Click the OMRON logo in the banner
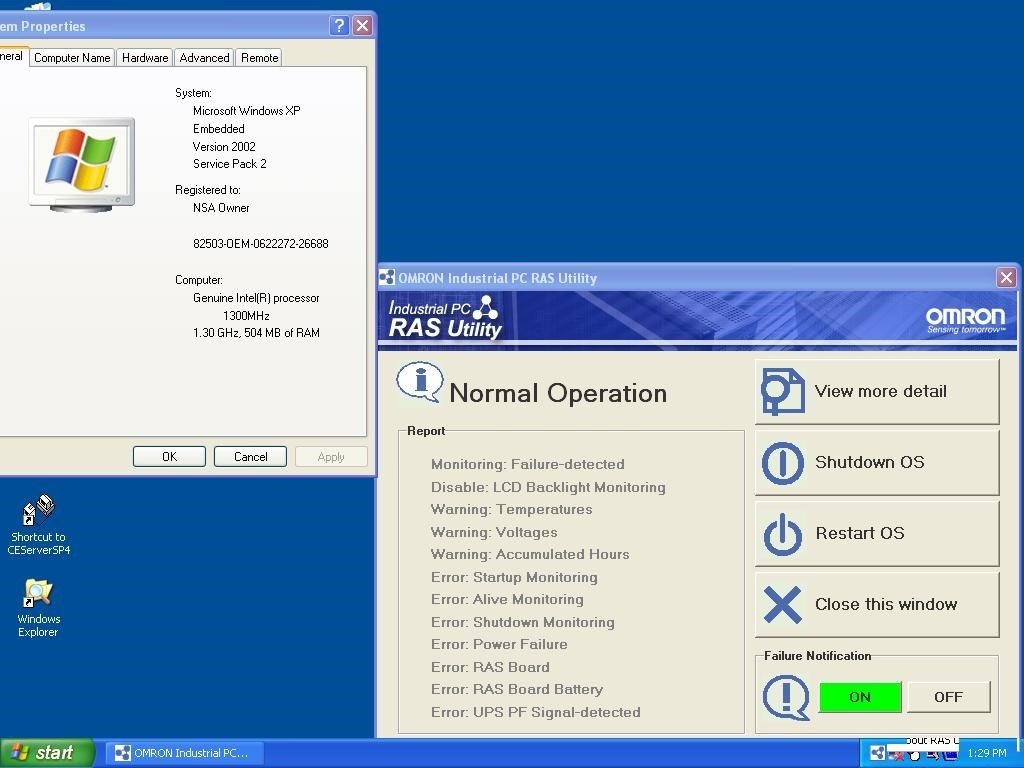 965,319
